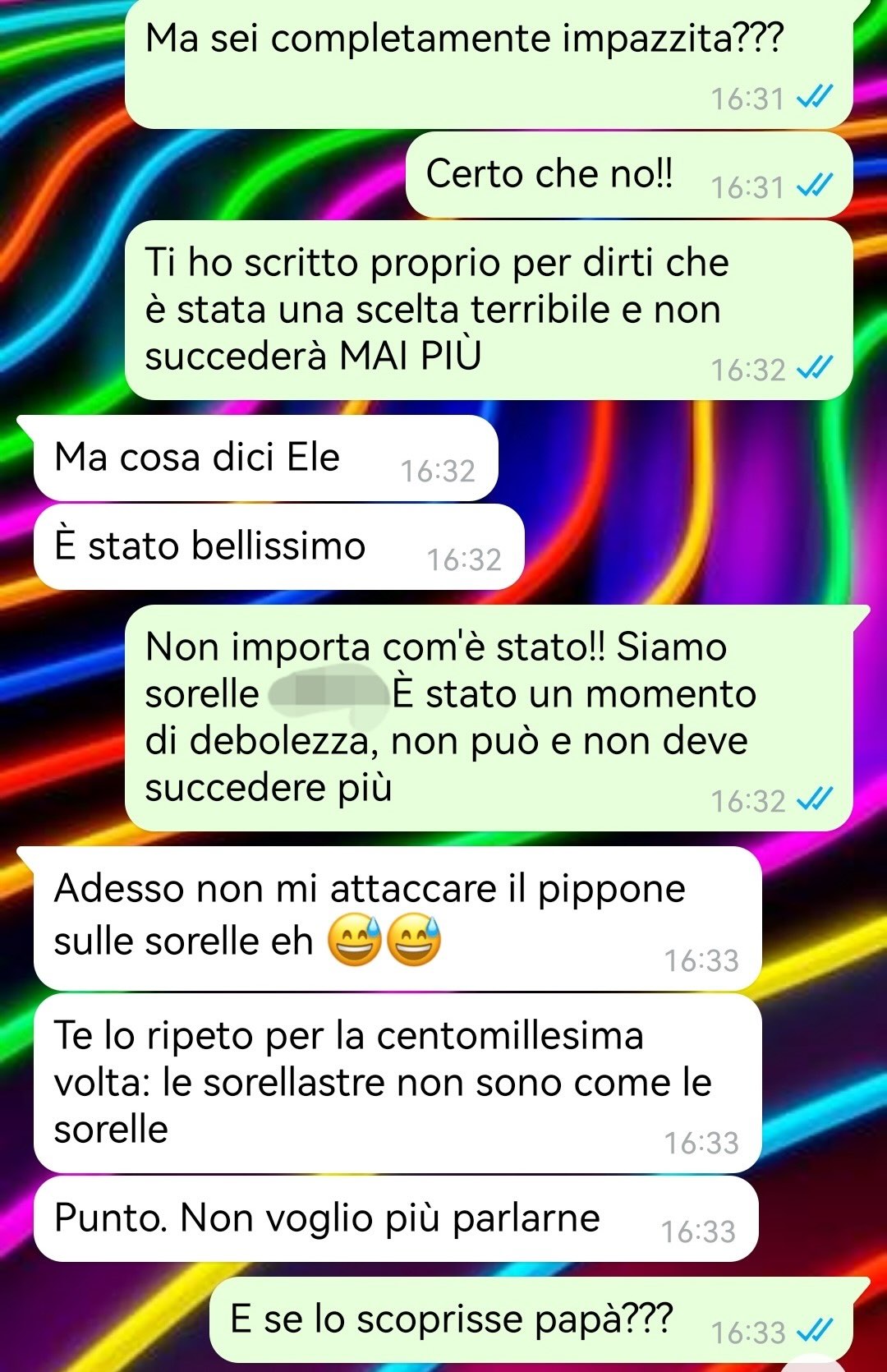Tap 'Adesso non mi attaccare il pippone' bubble

pos(398,918)
